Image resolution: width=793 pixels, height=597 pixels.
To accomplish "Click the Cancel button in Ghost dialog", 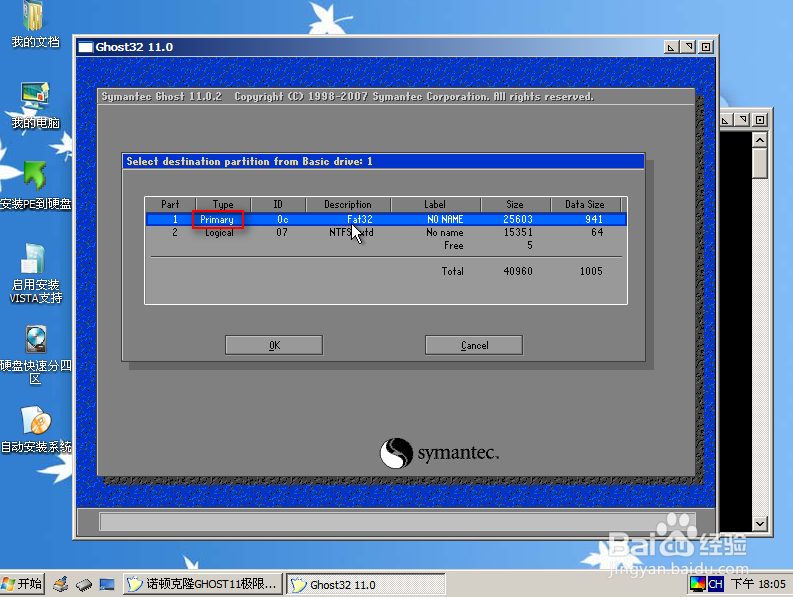I will click(474, 345).
